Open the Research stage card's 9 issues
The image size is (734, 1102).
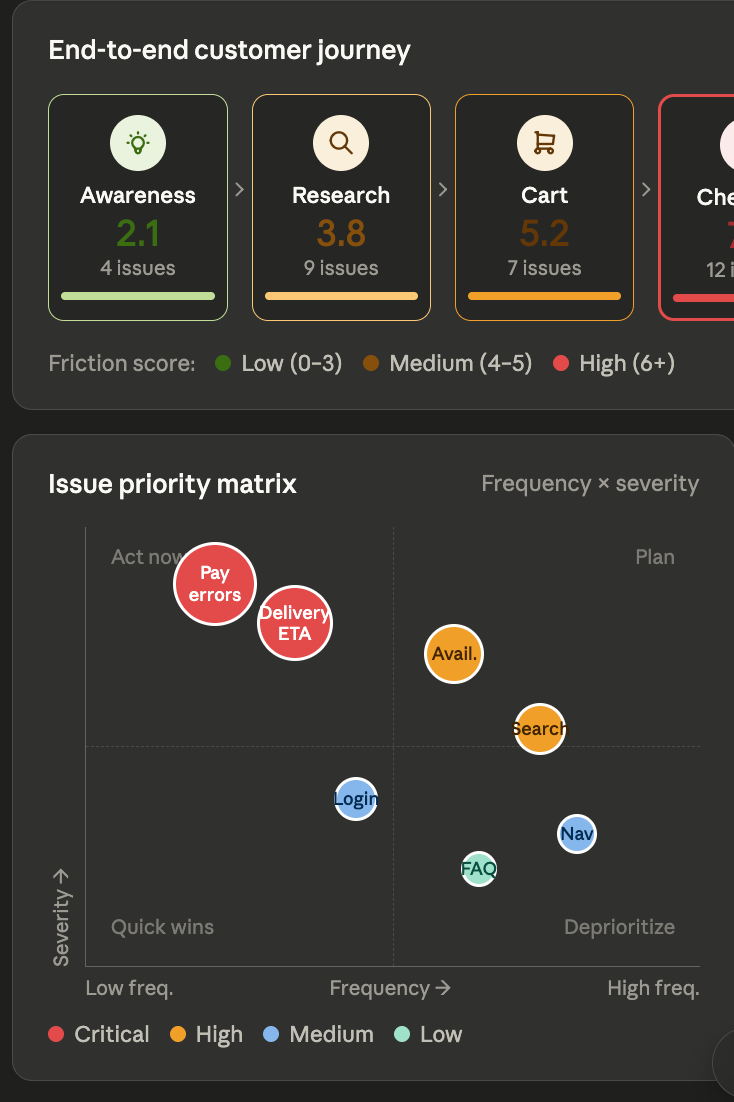tap(341, 268)
